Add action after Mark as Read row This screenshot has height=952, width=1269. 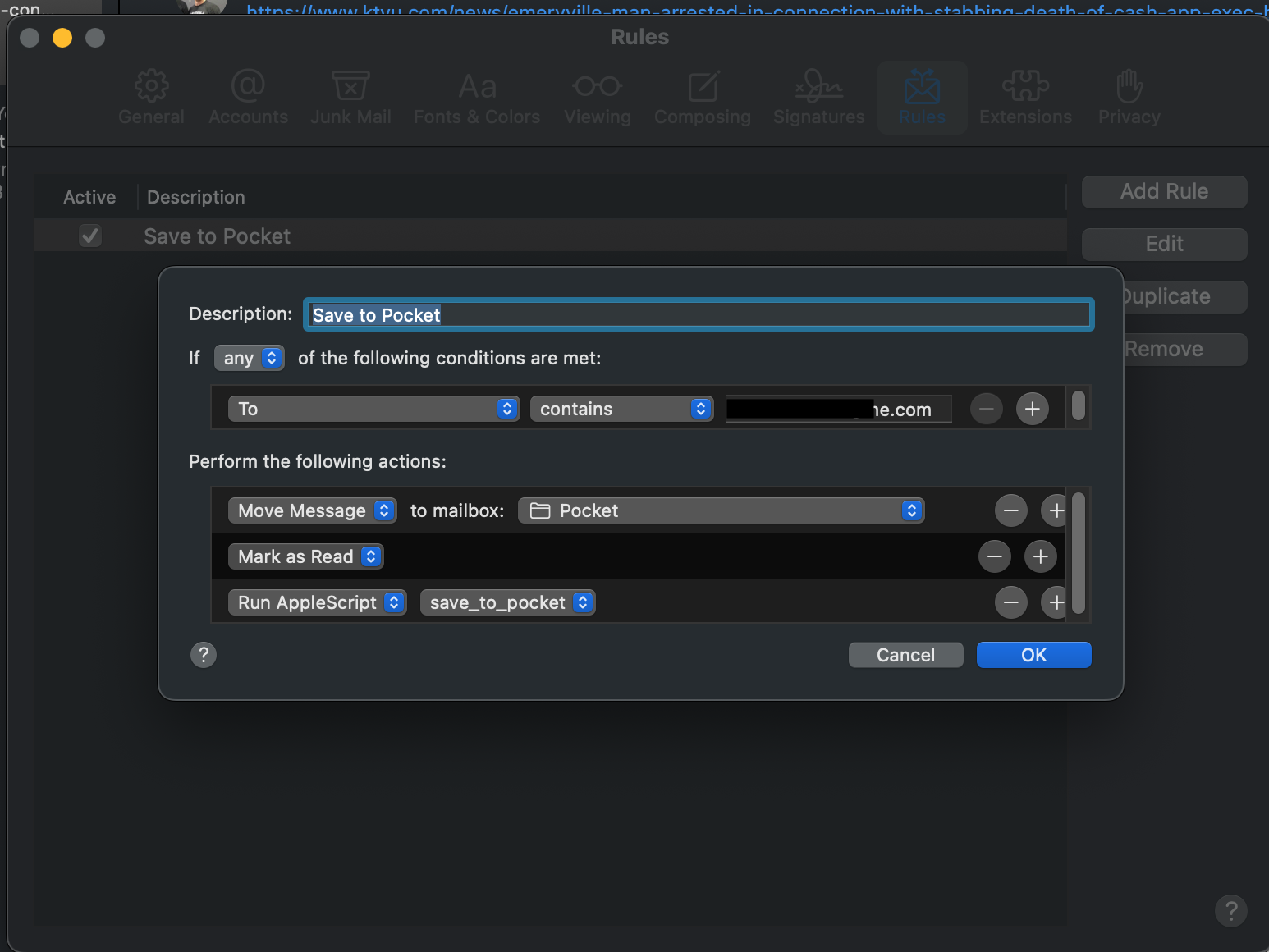[x=1040, y=556]
